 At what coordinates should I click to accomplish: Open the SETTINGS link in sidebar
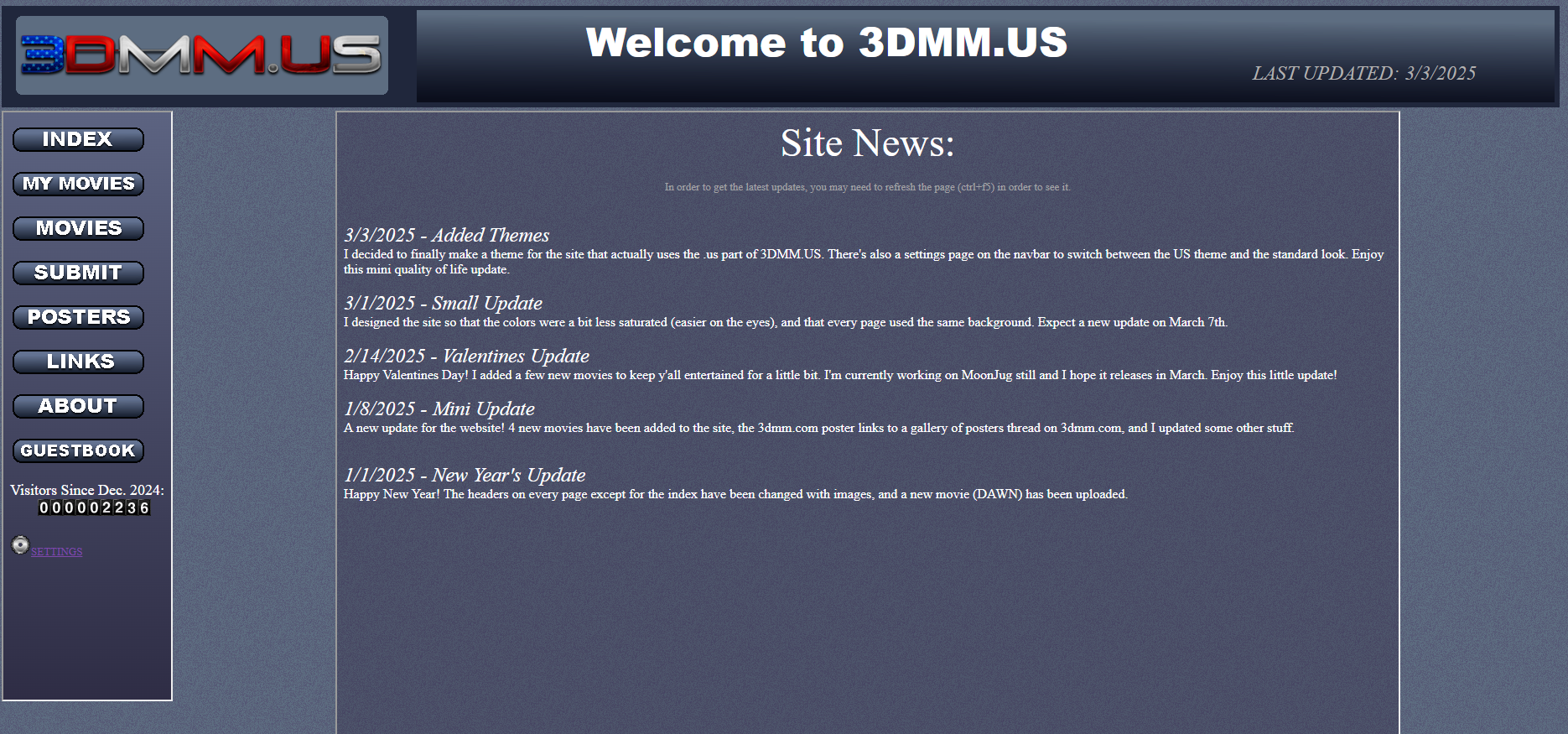(x=57, y=552)
